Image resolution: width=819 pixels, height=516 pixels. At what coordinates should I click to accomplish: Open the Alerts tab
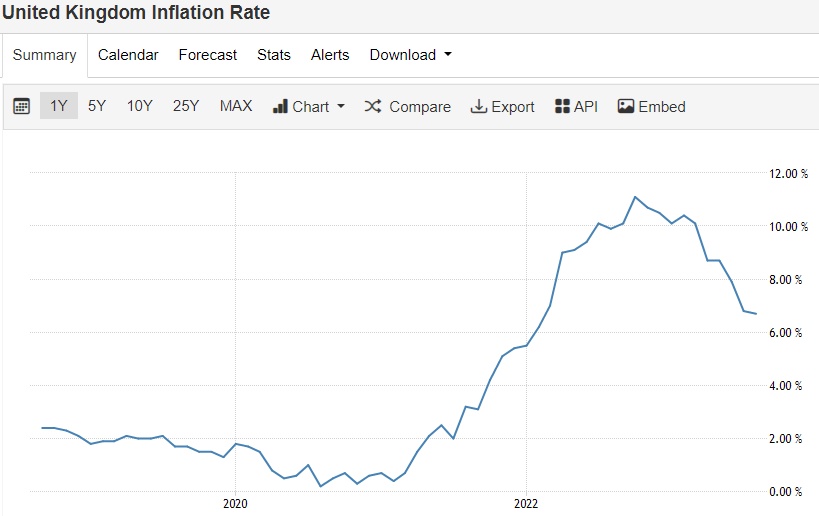330,55
